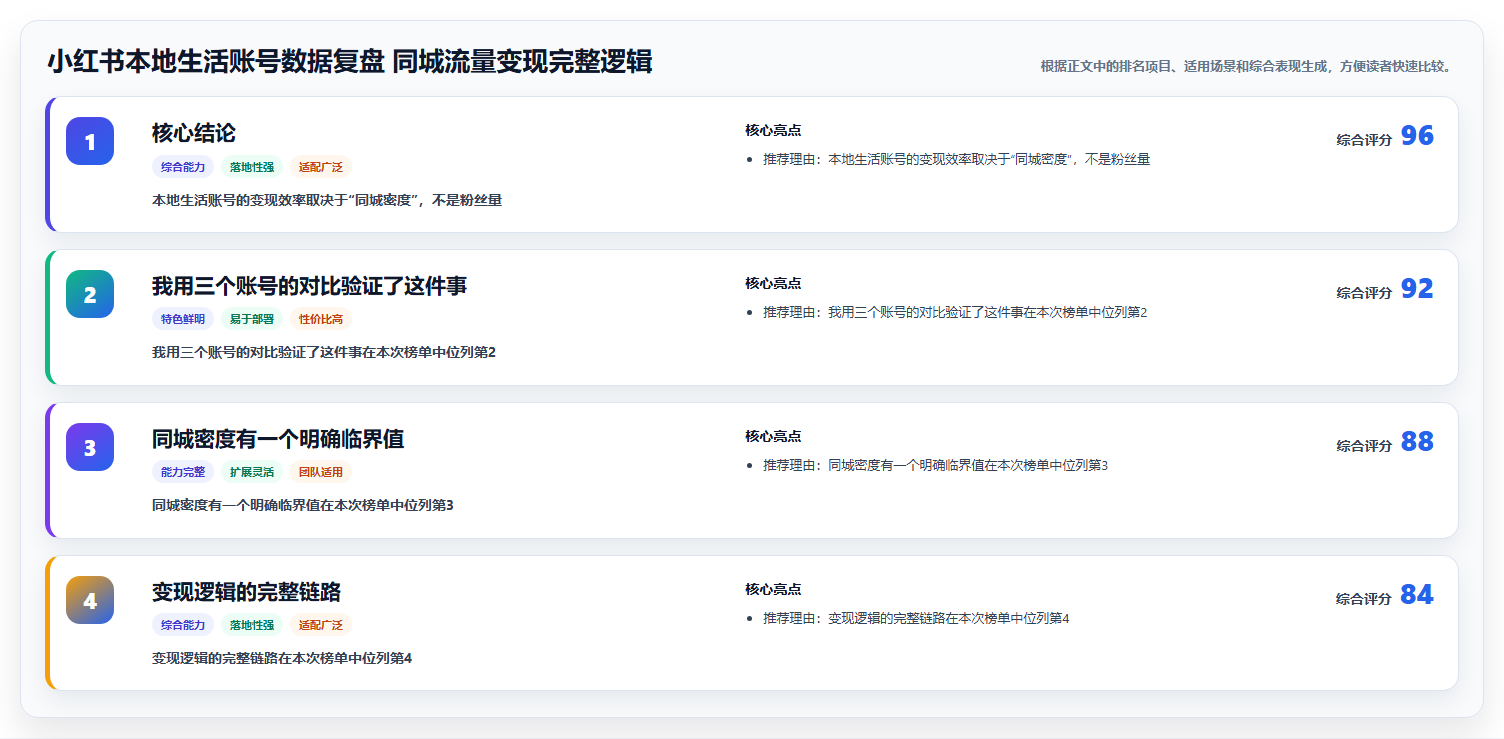Click the 扩展灵活 tag
1504x739 pixels.
coord(252,473)
